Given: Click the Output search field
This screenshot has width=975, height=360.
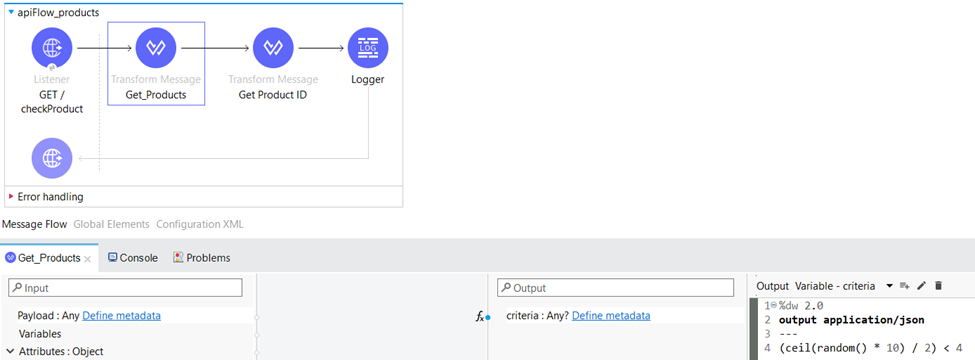Looking at the screenshot, I should tap(616, 288).
